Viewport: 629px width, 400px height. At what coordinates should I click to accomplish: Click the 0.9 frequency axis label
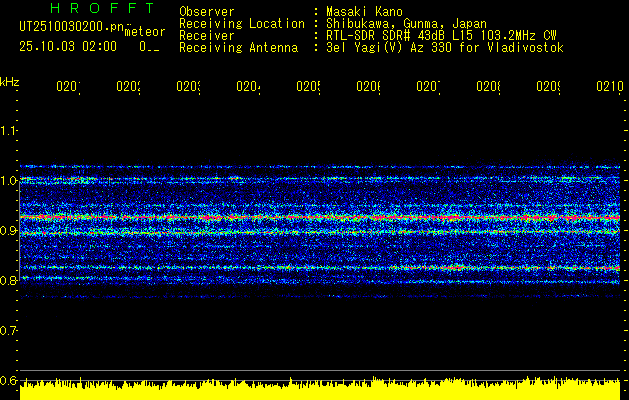pos(8,230)
